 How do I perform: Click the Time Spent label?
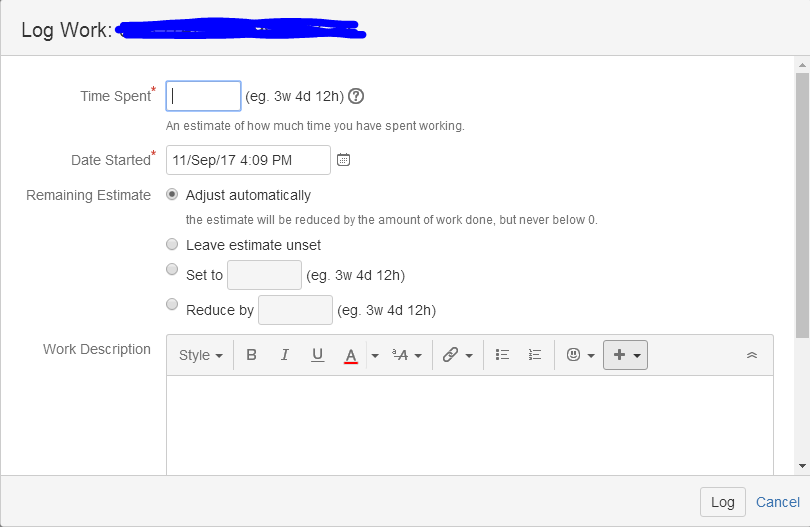[x=115, y=96]
